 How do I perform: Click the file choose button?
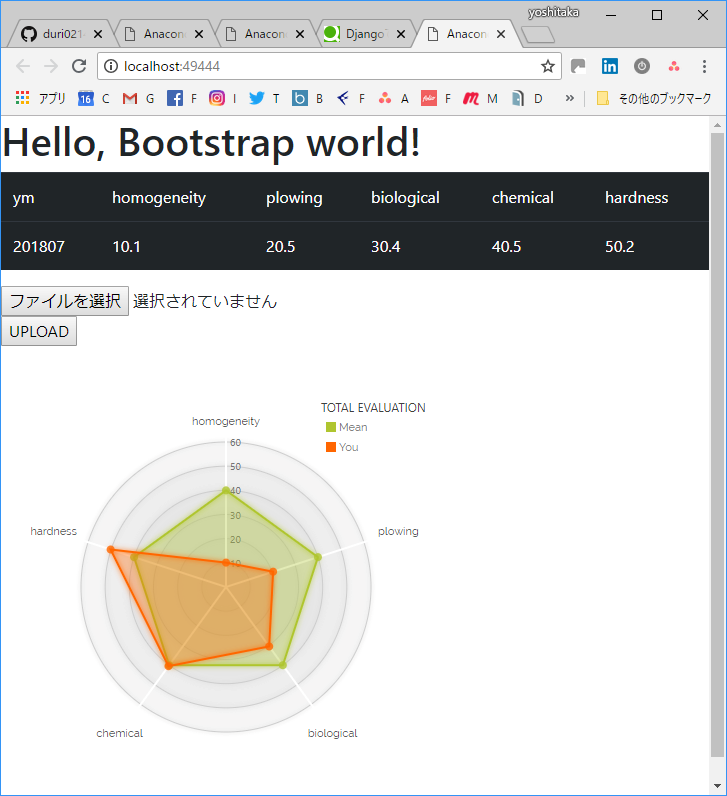click(65, 301)
